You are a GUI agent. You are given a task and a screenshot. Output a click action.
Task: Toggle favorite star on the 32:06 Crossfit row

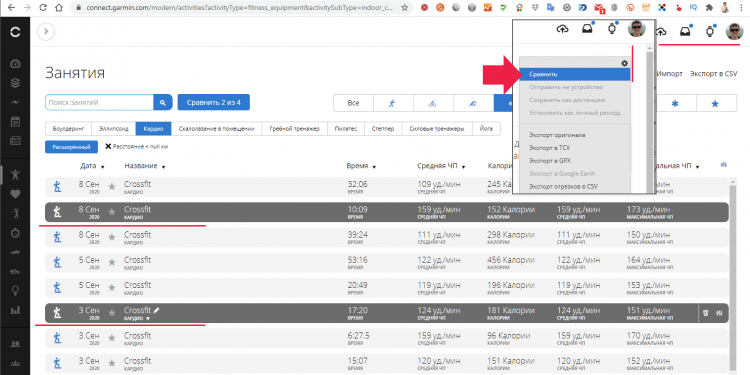click(x=112, y=187)
